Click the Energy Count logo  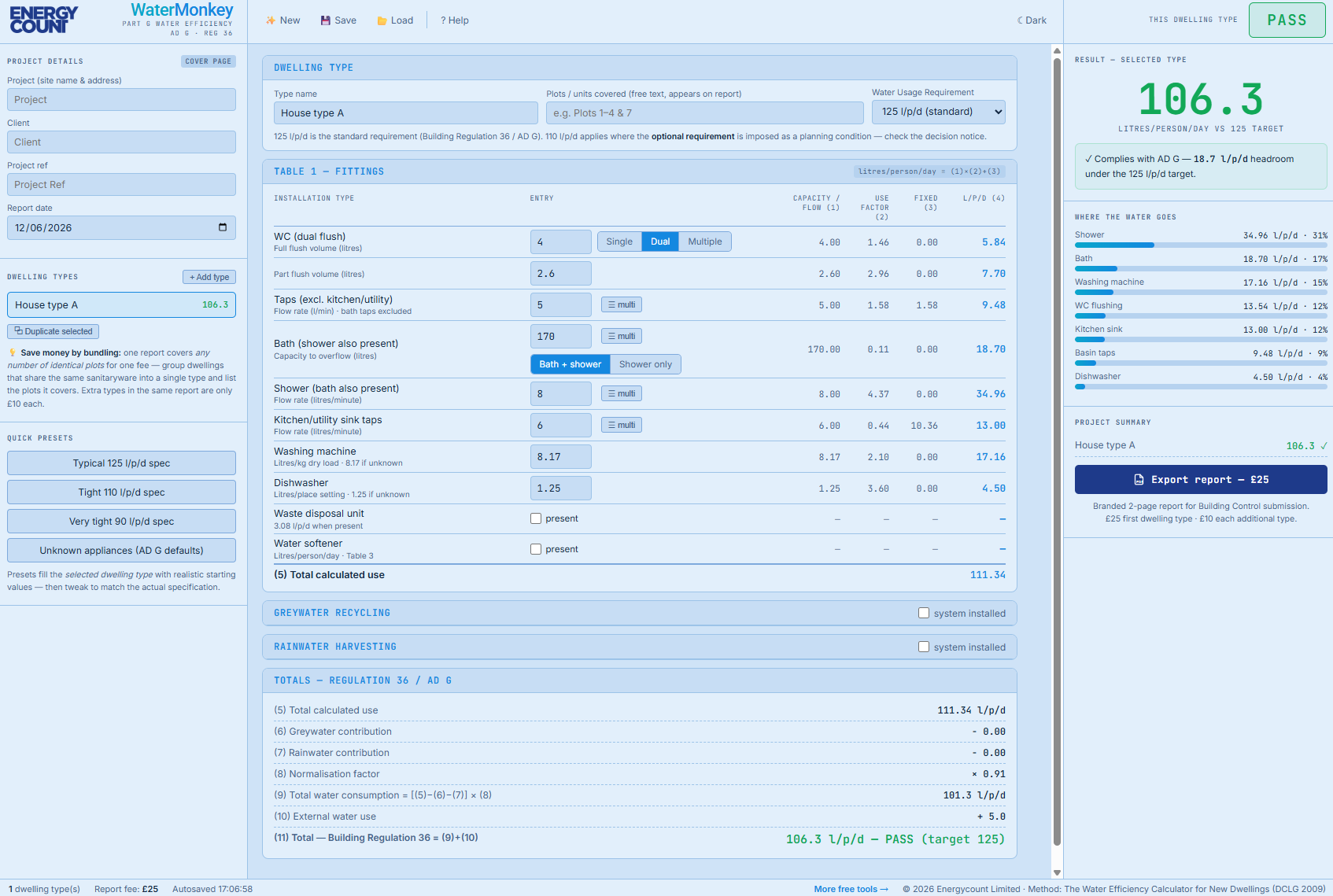44,20
